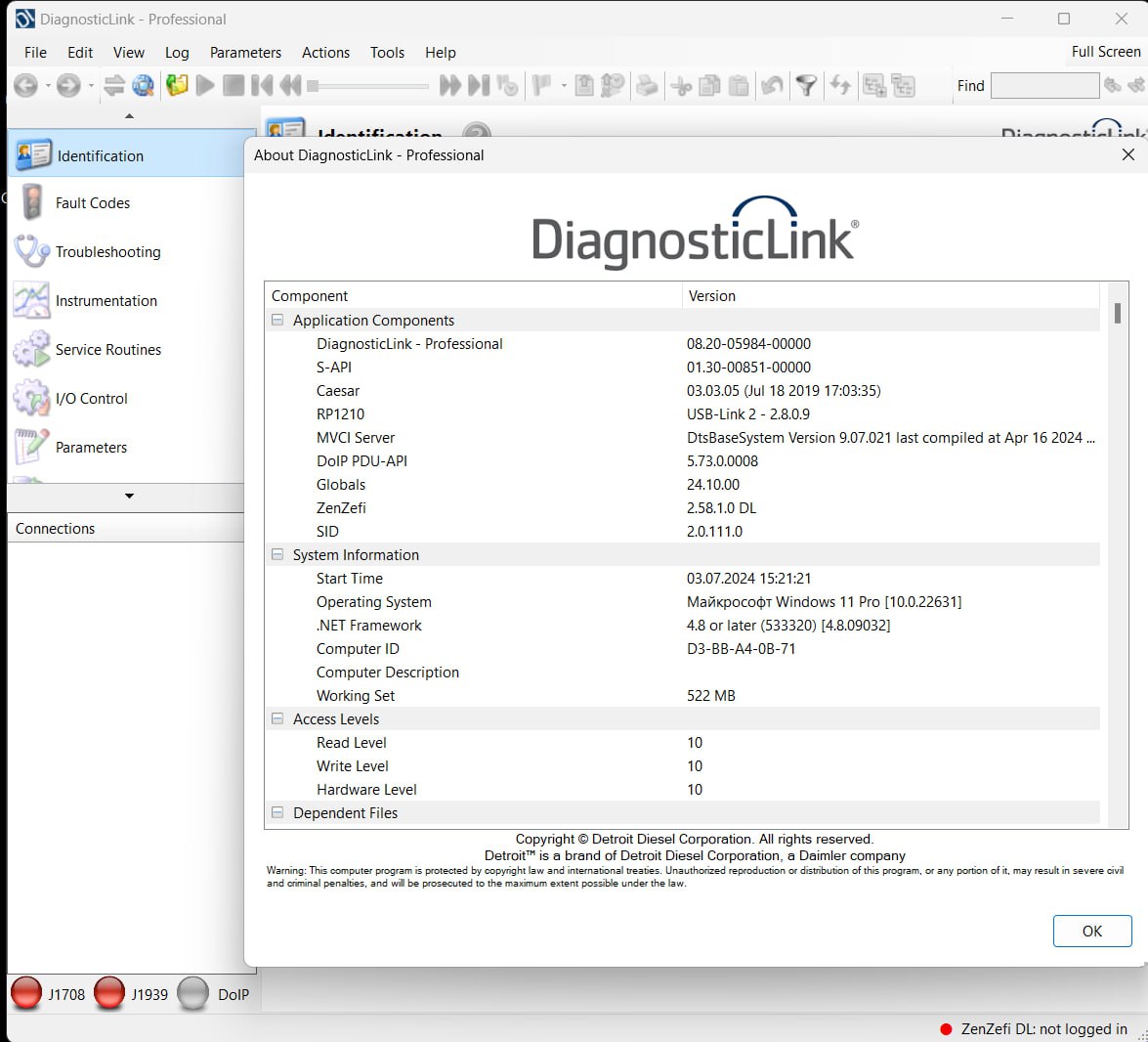Click the DoIP gray status indicator
The height and width of the screenshot is (1042, 1148).
tap(193, 994)
